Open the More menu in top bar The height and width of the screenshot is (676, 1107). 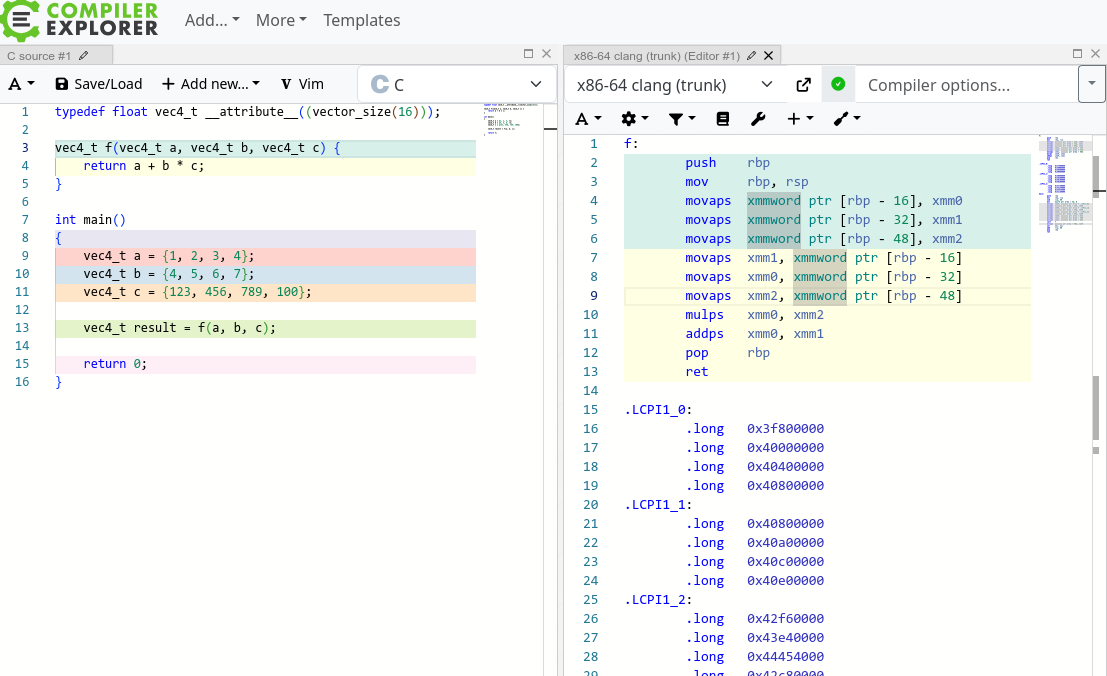click(x=281, y=20)
